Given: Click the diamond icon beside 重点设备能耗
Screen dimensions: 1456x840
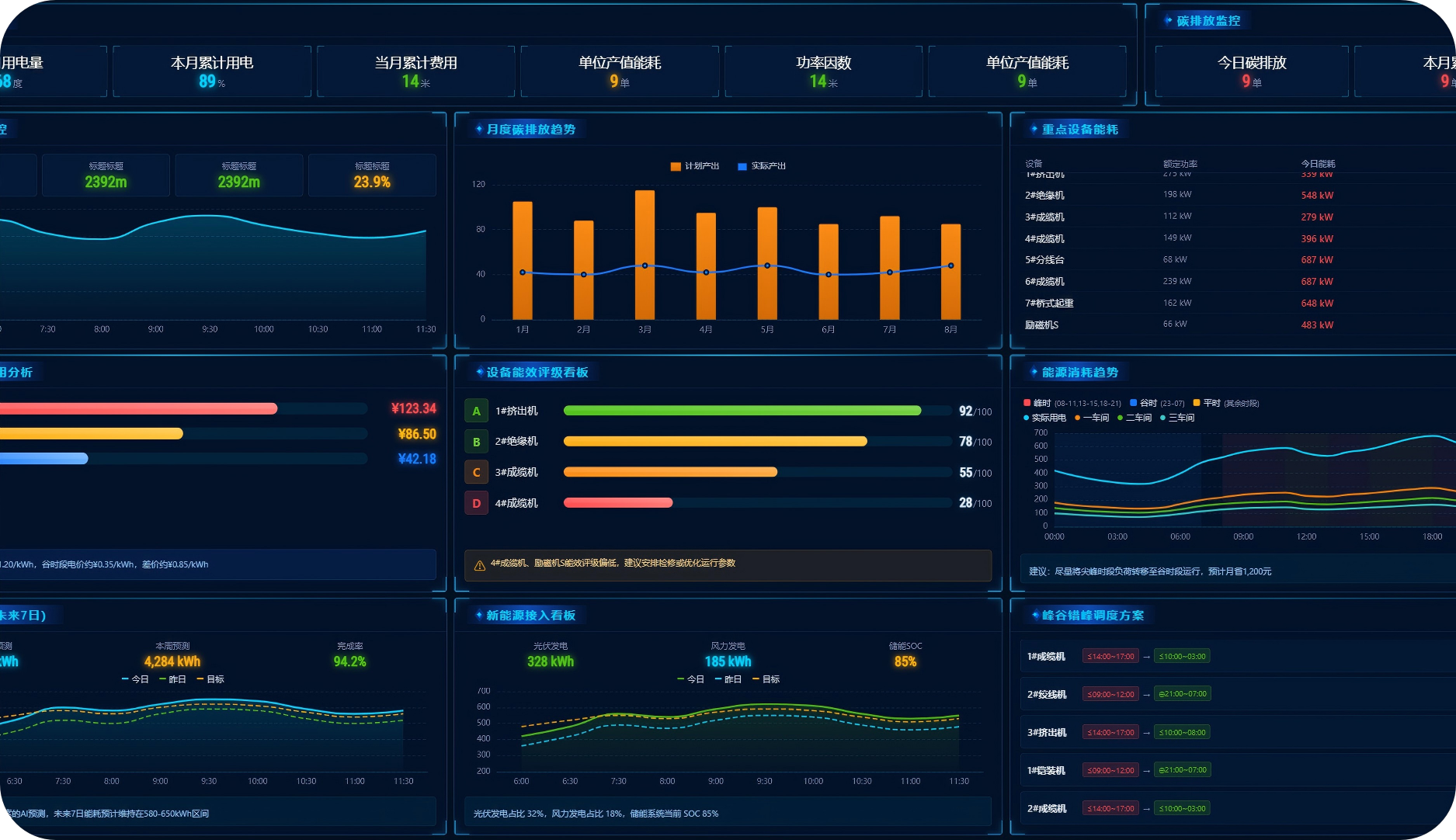Looking at the screenshot, I should point(1034,129).
